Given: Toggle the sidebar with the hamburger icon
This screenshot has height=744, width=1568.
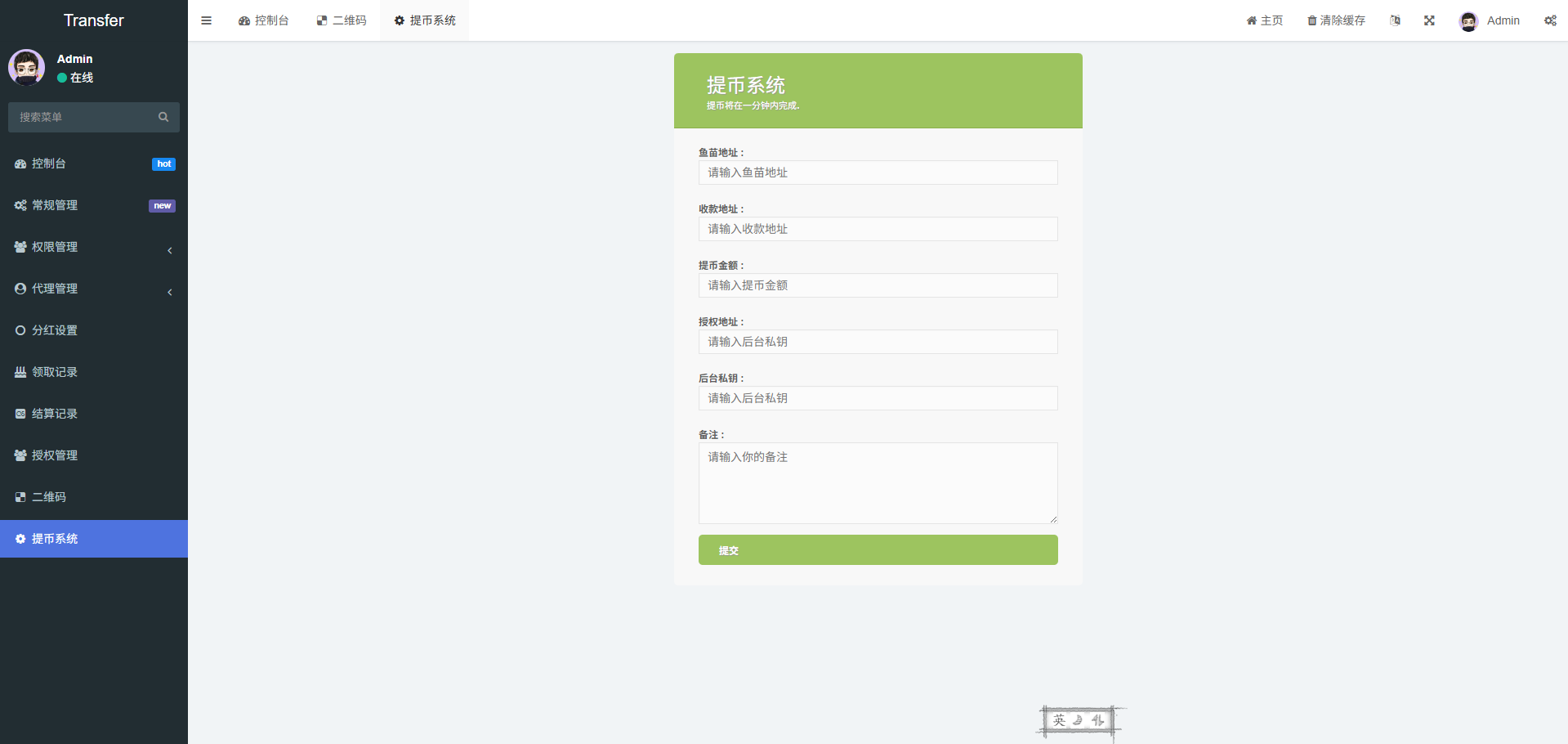Looking at the screenshot, I should pos(206,20).
